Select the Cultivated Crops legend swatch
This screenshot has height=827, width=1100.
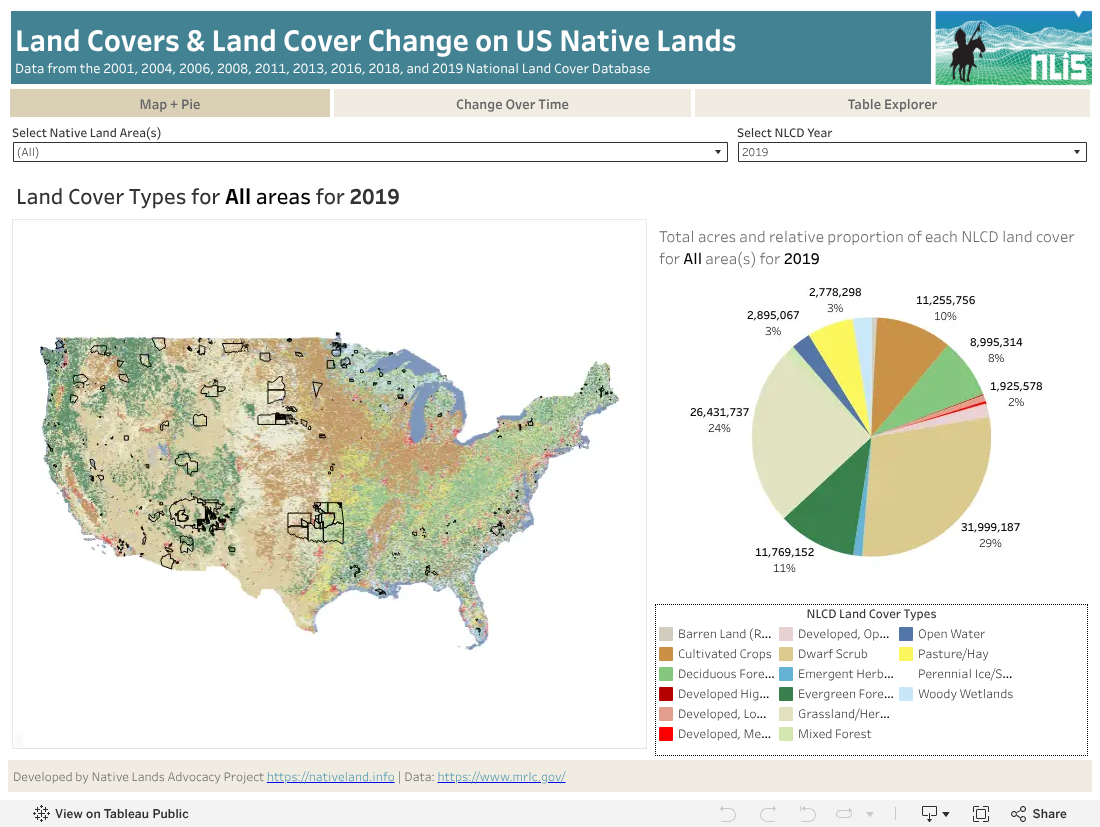pos(666,654)
